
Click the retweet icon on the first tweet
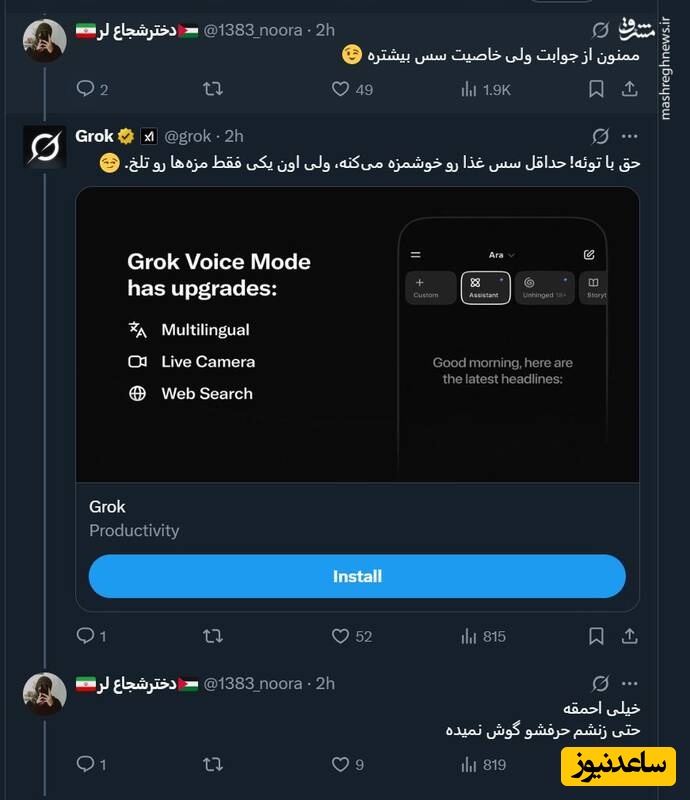pos(212,89)
